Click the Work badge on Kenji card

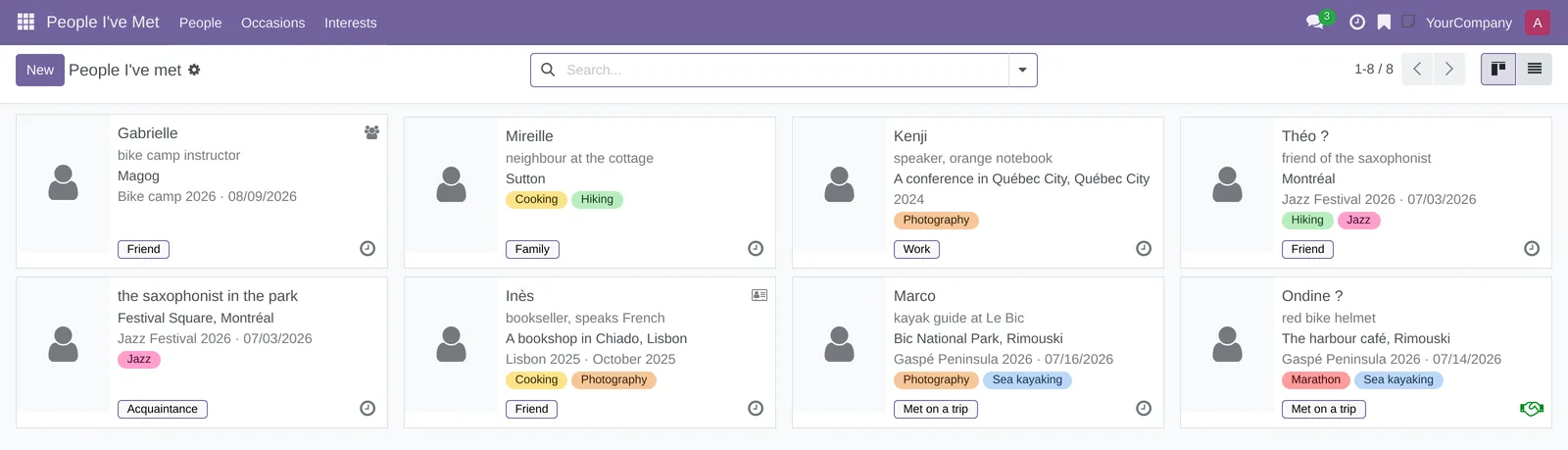(x=916, y=249)
